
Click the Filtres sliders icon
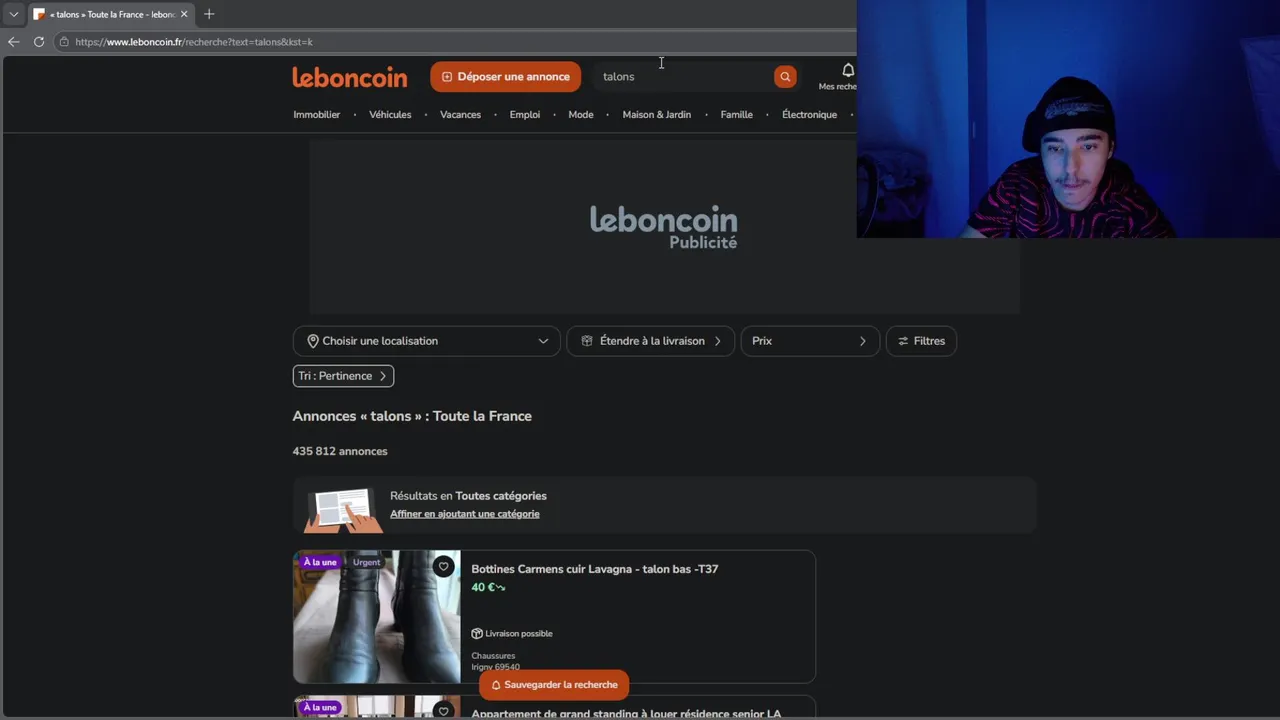click(x=903, y=341)
